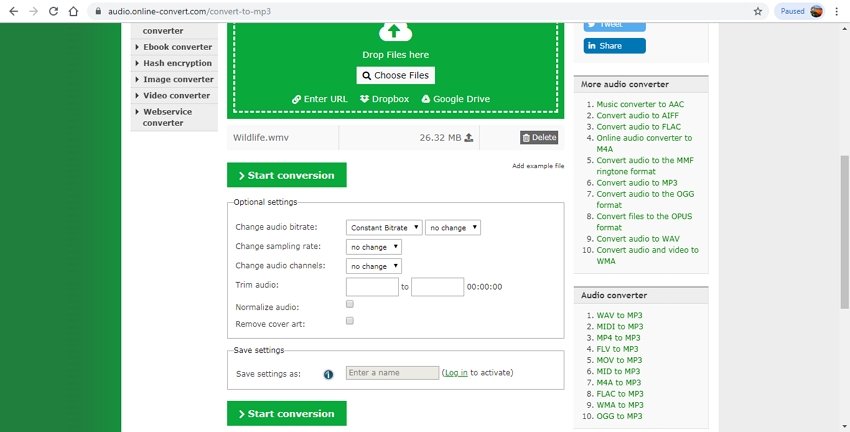This screenshot has width=850, height=432.
Task: Click Choose Files button
Action: click(396, 75)
